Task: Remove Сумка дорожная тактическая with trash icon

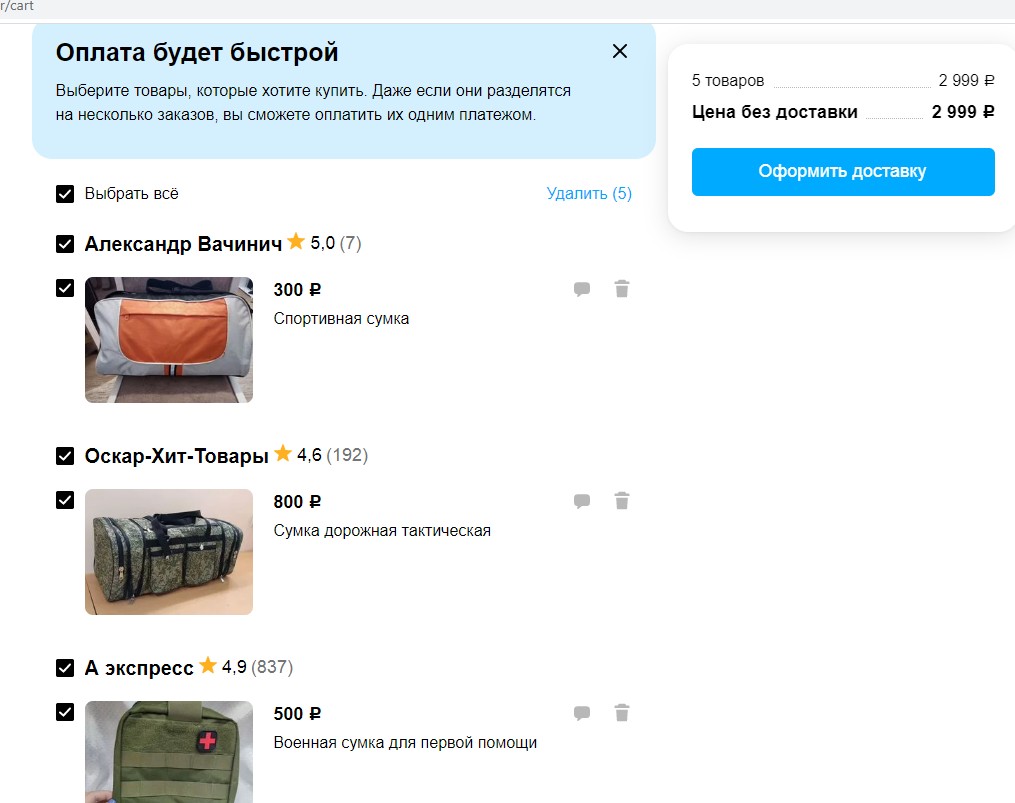Action: [622, 502]
